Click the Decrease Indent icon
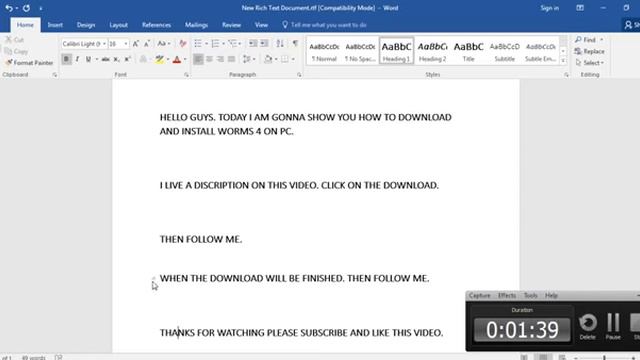 coord(253,43)
